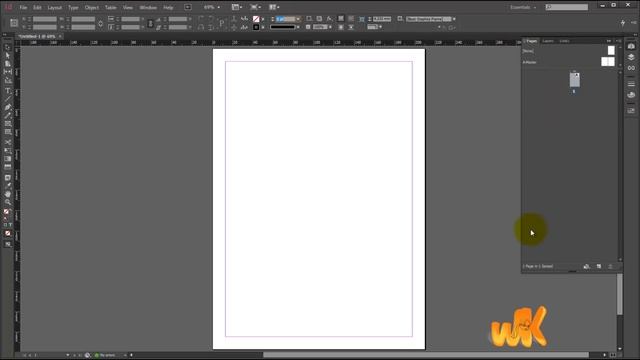640x360 pixels.
Task: Toggle constrain proportions for width and height
Action: (x=100, y=24)
